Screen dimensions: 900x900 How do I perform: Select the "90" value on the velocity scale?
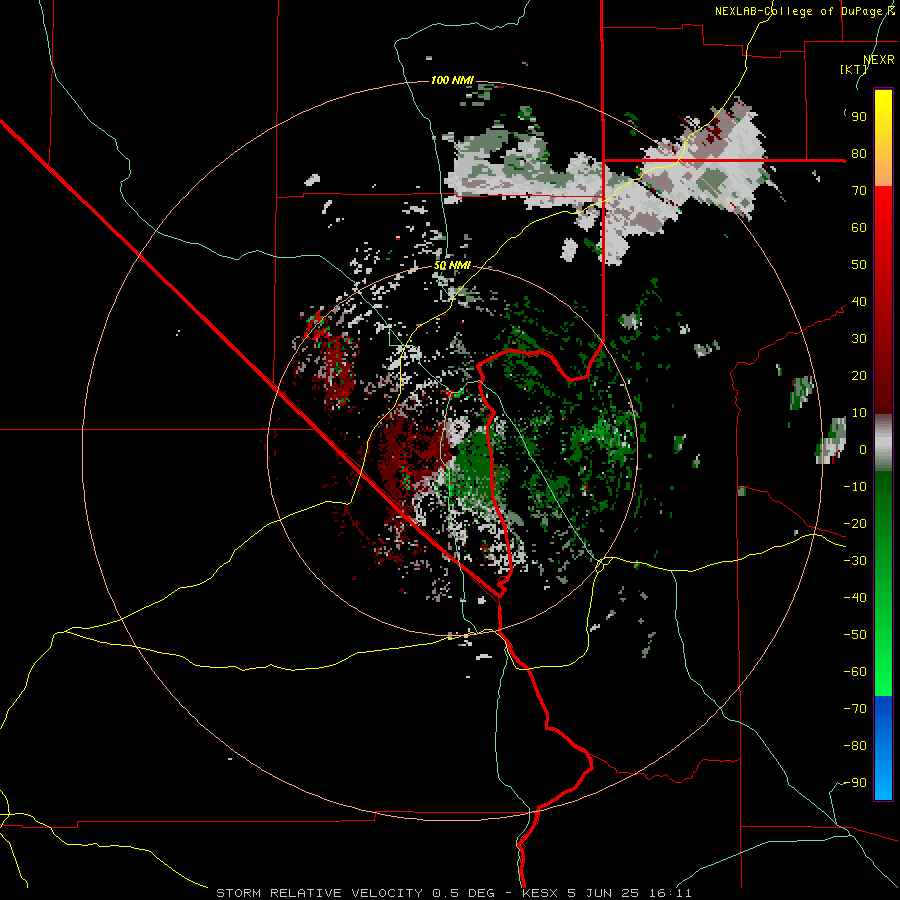click(859, 117)
